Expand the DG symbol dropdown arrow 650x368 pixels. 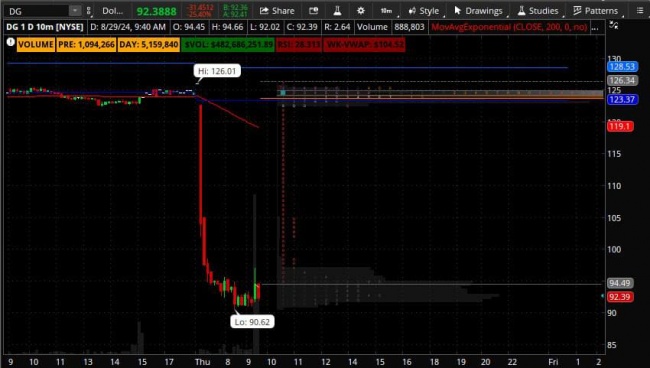(x=75, y=11)
